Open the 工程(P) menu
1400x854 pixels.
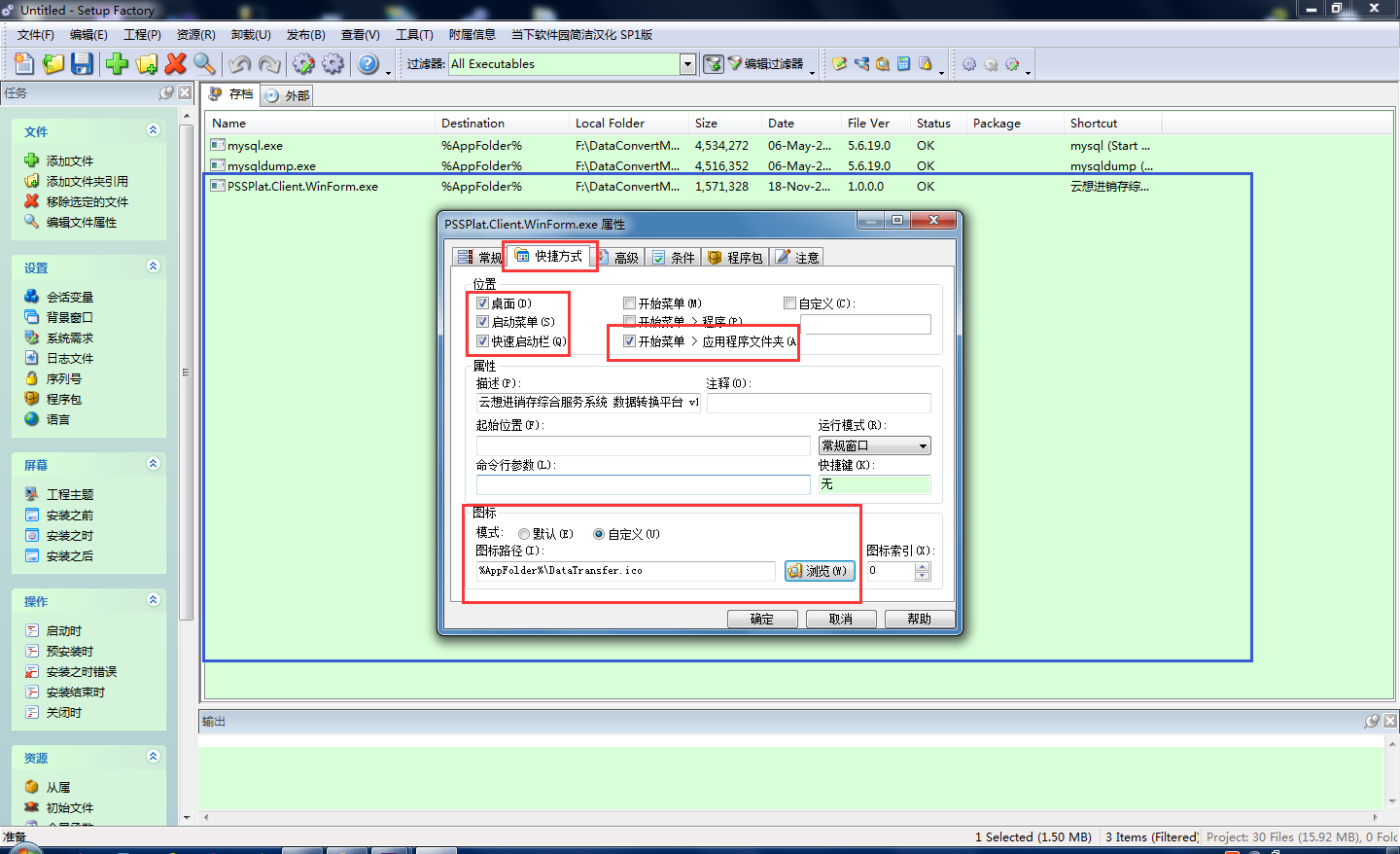coord(142,35)
